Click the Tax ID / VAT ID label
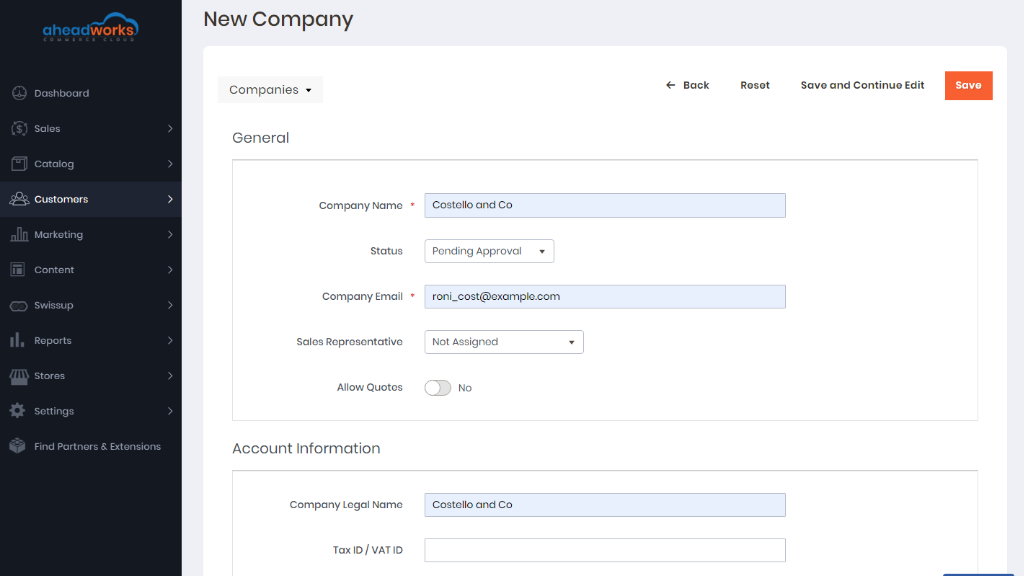Viewport: 1024px width, 576px height. point(368,550)
